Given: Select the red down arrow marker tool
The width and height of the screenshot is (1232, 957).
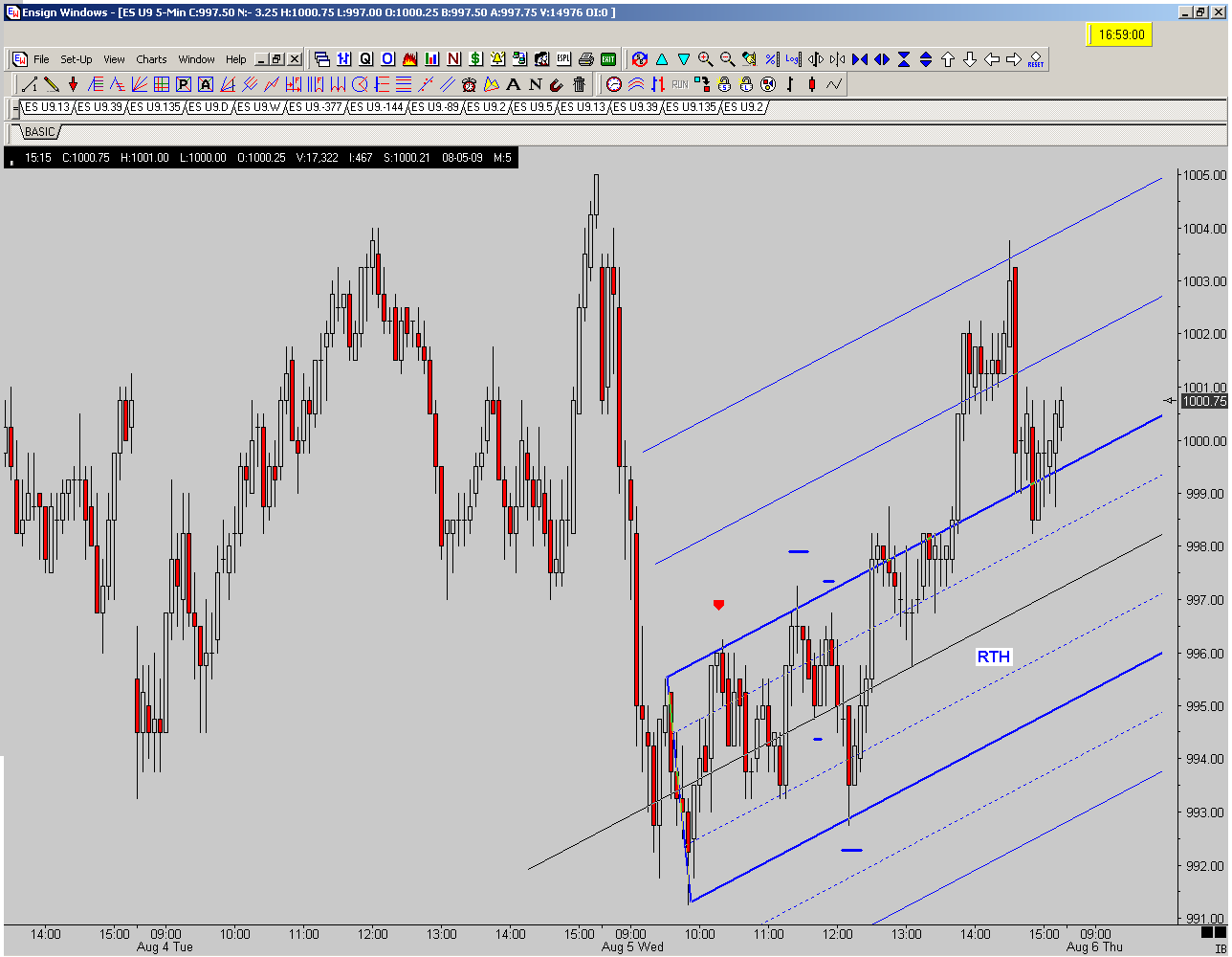Looking at the screenshot, I should point(73,83).
